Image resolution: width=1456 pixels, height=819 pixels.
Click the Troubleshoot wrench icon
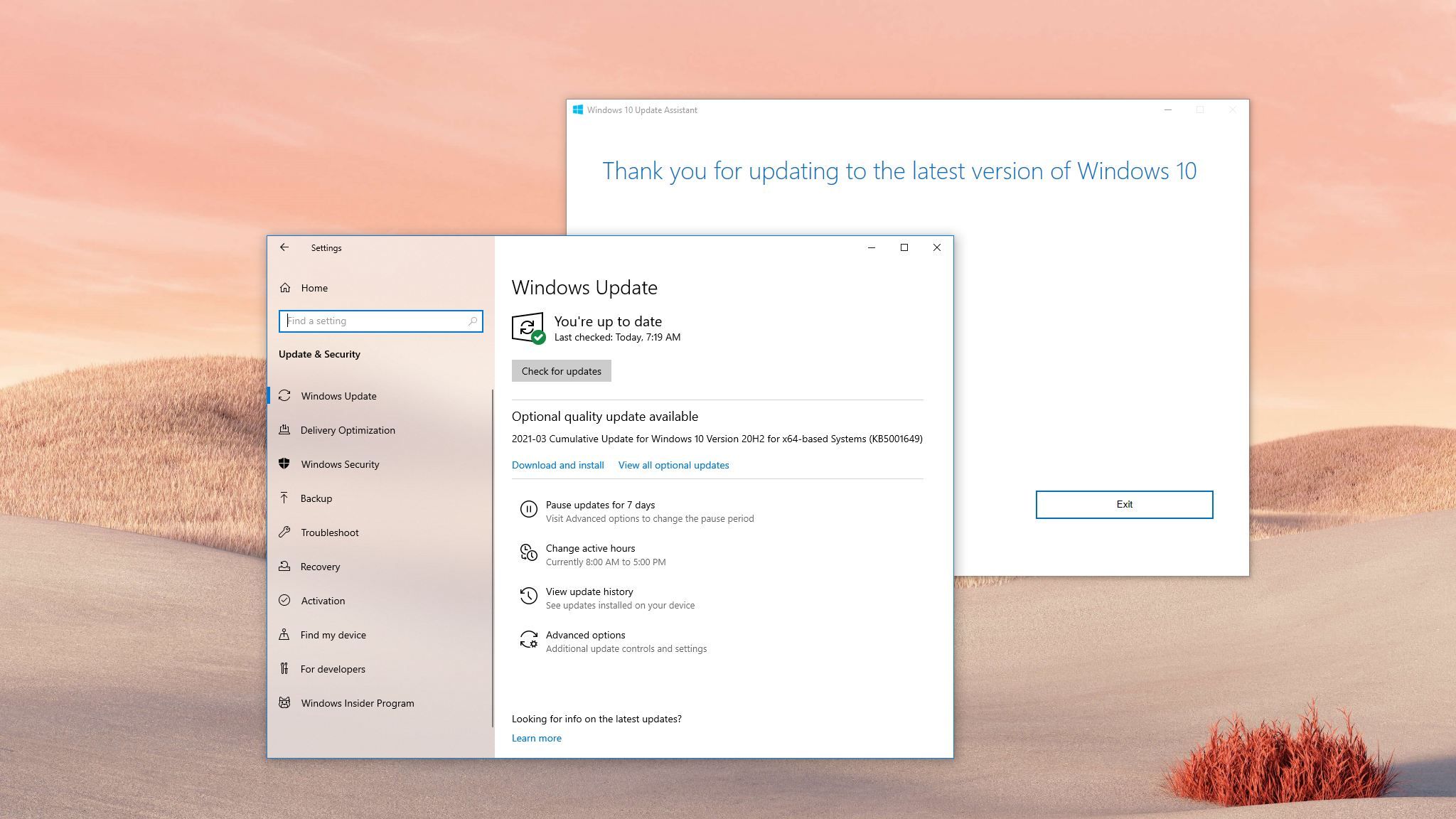tap(284, 532)
